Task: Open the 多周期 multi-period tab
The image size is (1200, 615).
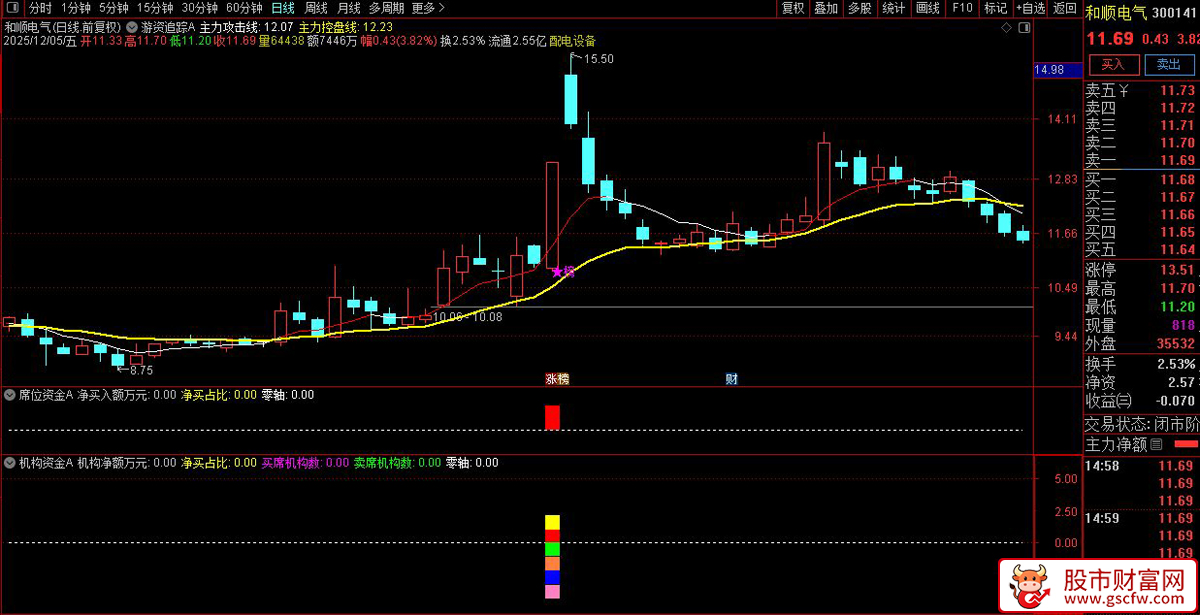Action: click(386, 8)
